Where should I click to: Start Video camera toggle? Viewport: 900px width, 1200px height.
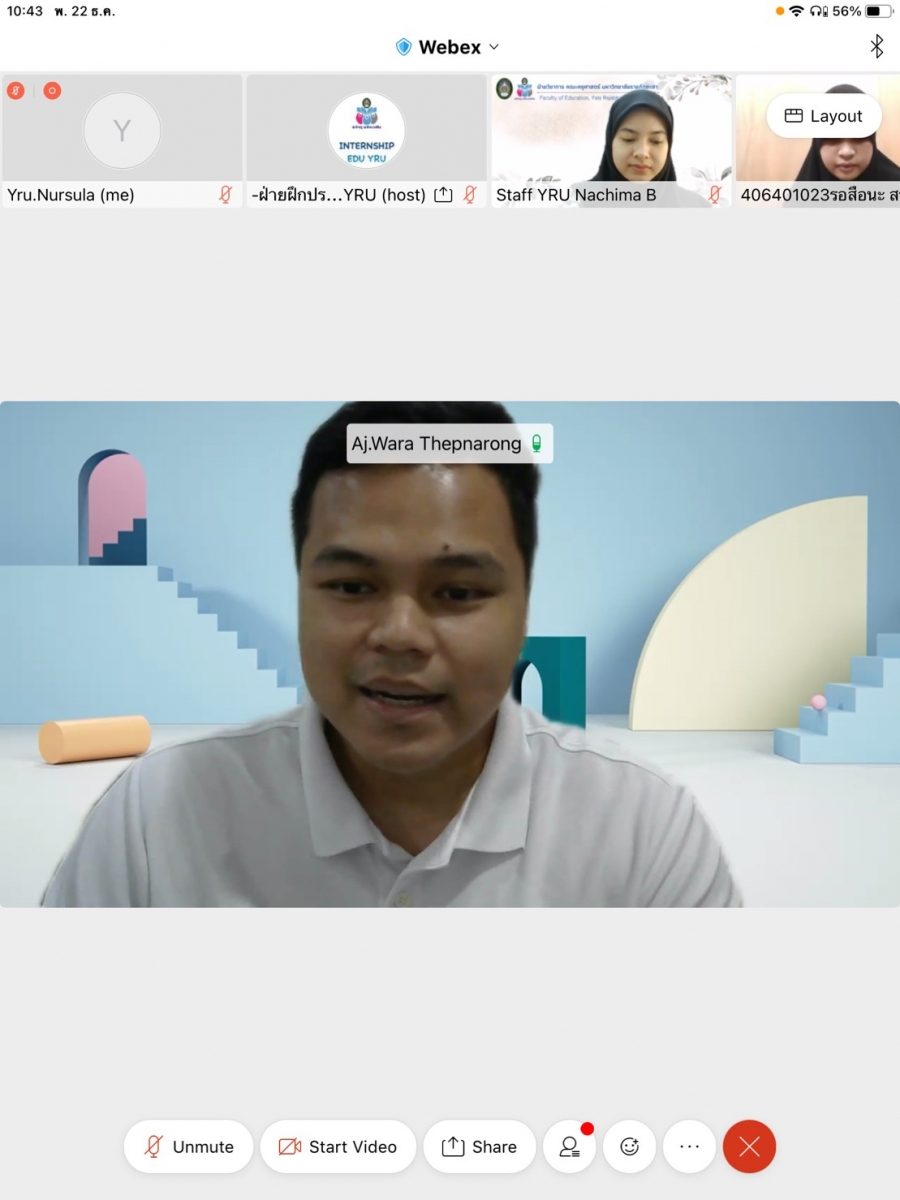[x=338, y=1147]
